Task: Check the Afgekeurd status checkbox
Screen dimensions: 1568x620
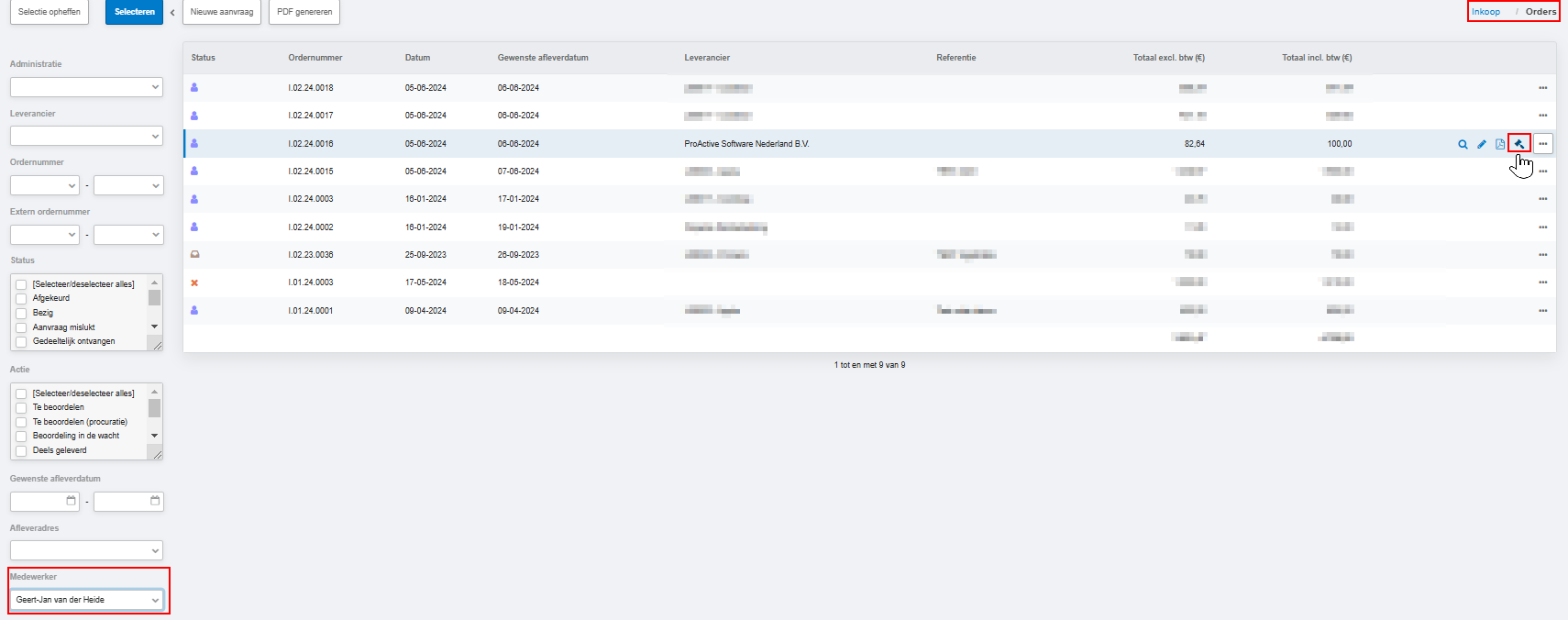Action: [x=21, y=299]
